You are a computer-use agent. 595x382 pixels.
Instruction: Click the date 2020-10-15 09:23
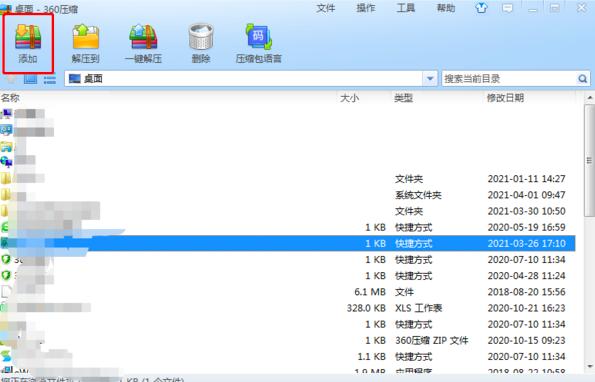pos(527,340)
